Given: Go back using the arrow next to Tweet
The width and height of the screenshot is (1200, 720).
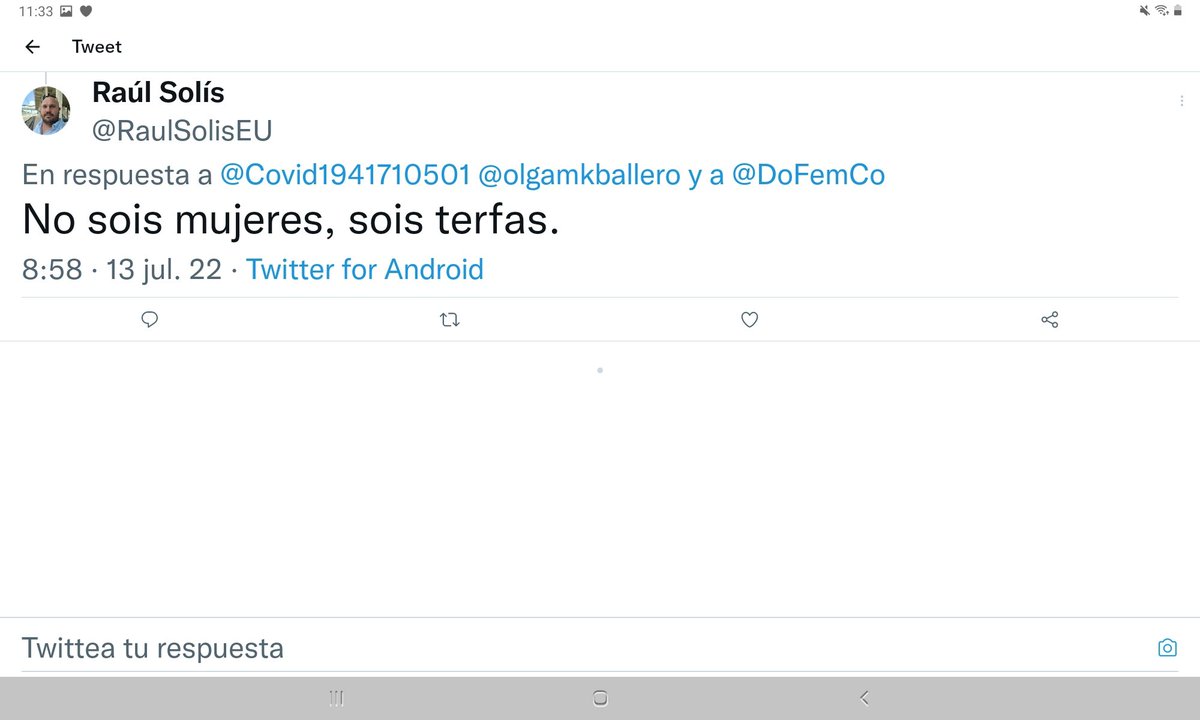Looking at the screenshot, I should [32, 47].
